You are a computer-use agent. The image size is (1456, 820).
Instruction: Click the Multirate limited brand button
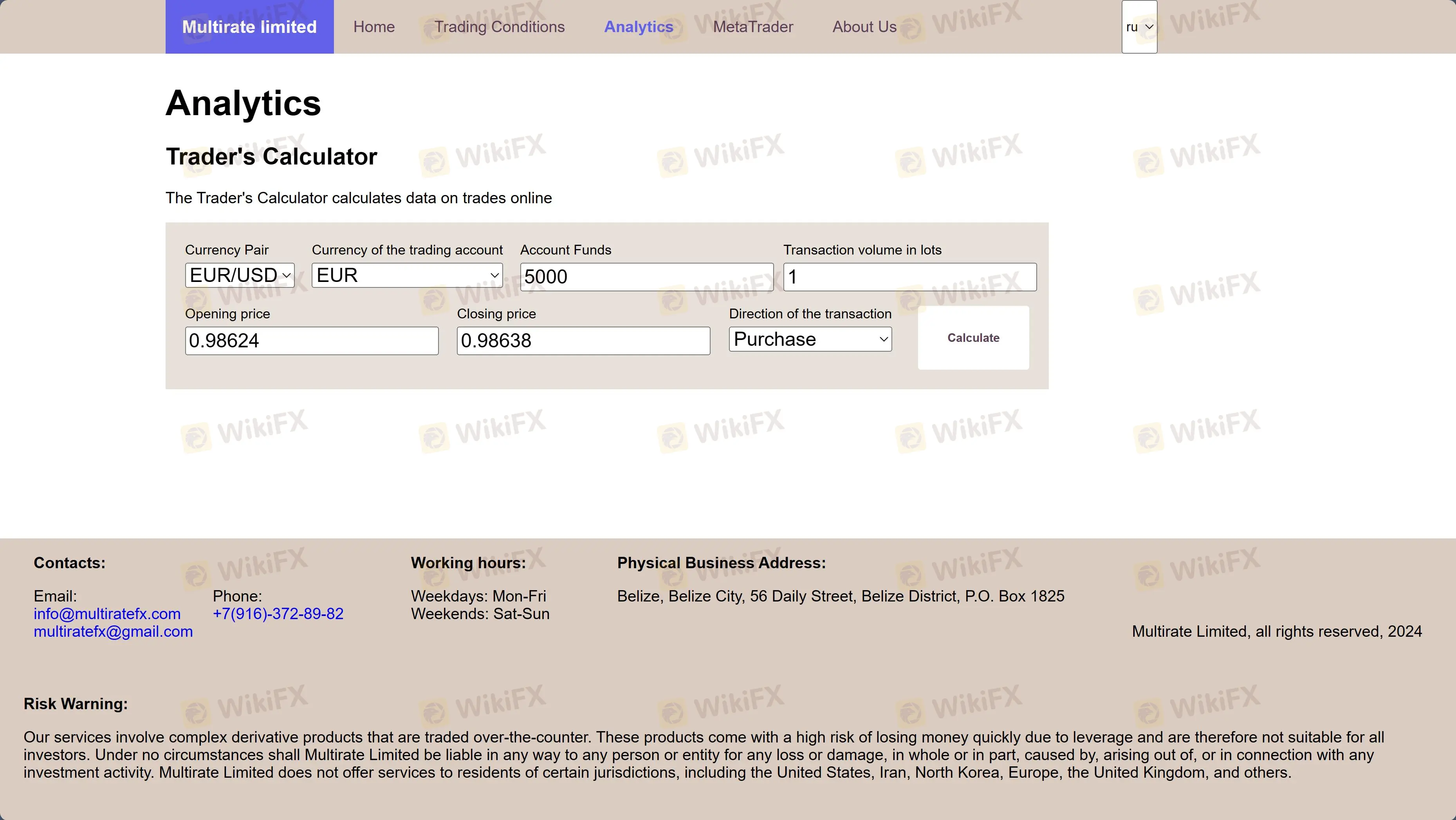coord(249,27)
